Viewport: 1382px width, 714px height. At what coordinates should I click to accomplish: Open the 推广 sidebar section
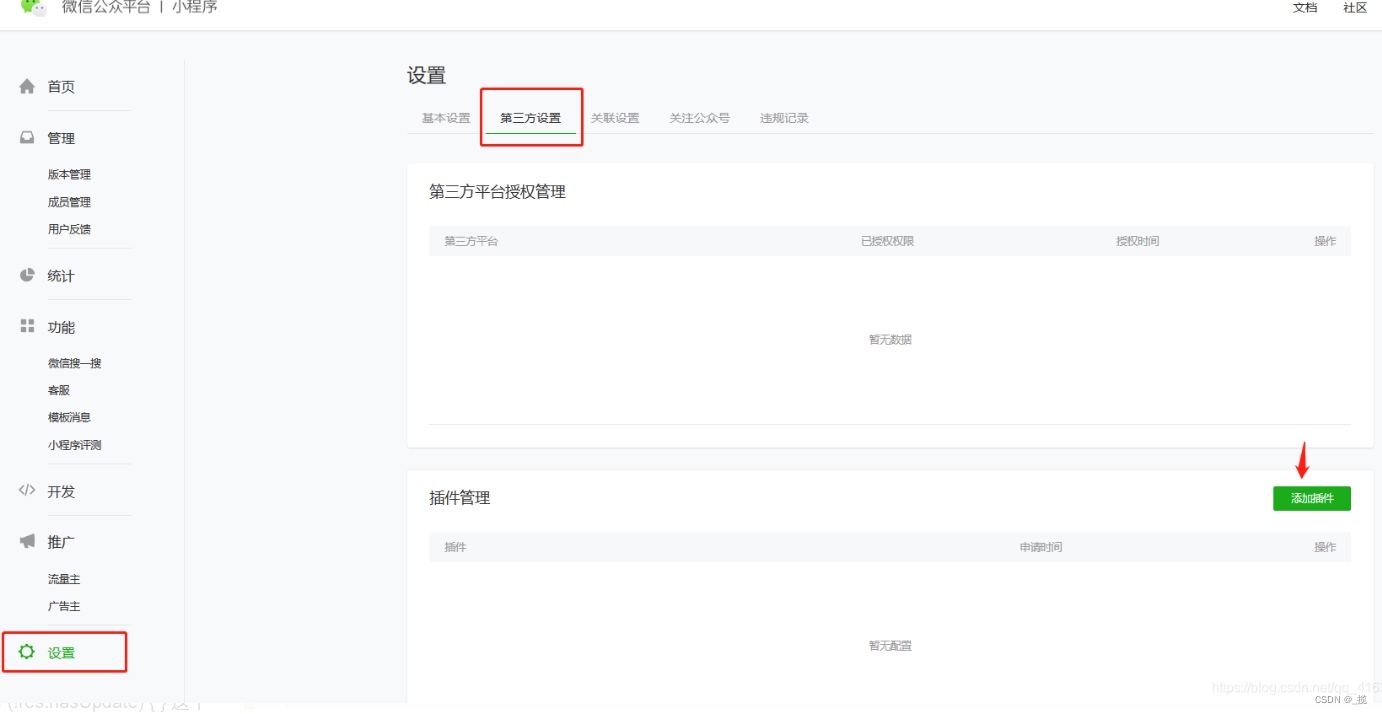click(61, 542)
